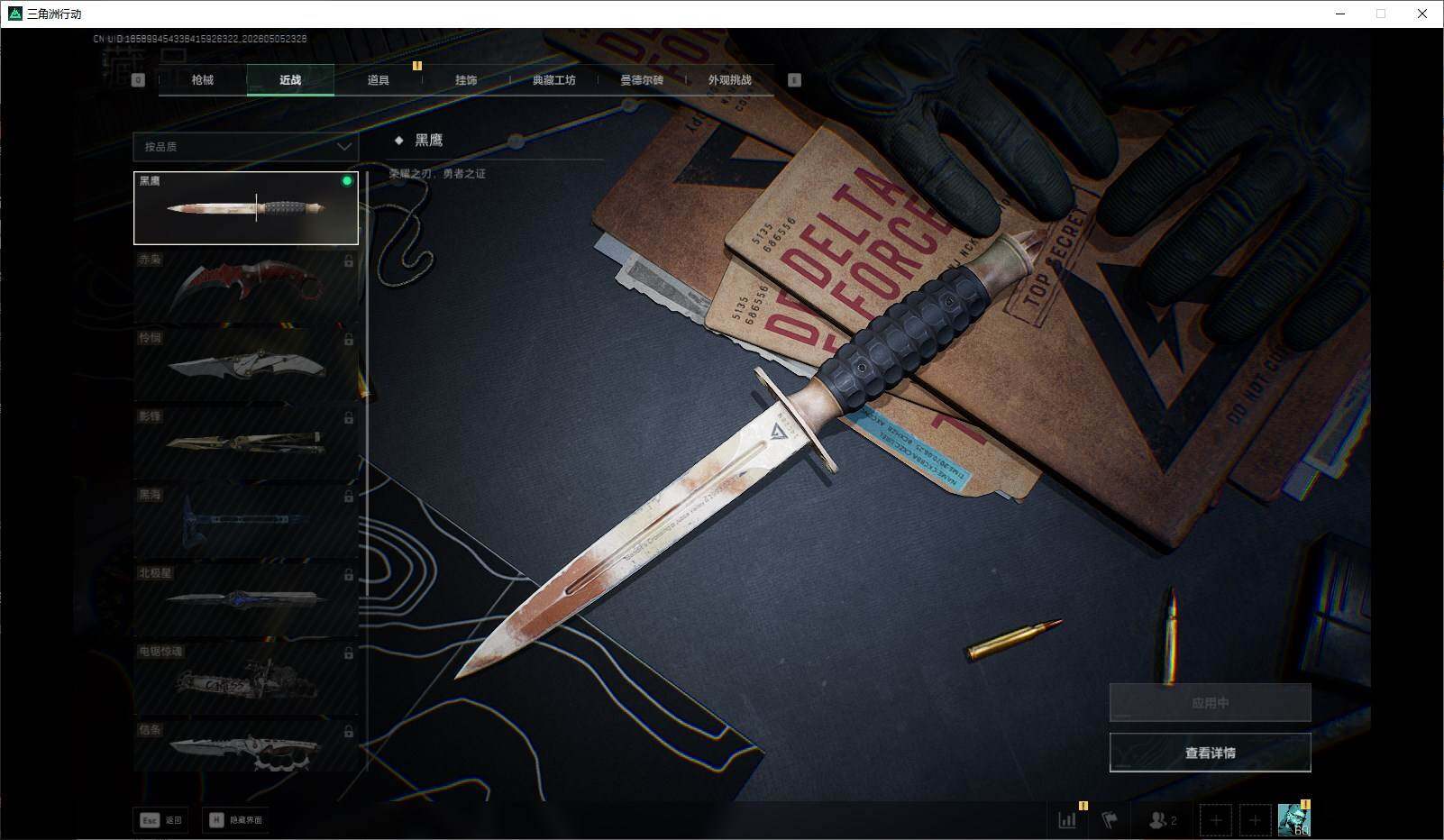The width and height of the screenshot is (1444, 840).
Task: Click the CN UID text at top
Action: point(200,39)
